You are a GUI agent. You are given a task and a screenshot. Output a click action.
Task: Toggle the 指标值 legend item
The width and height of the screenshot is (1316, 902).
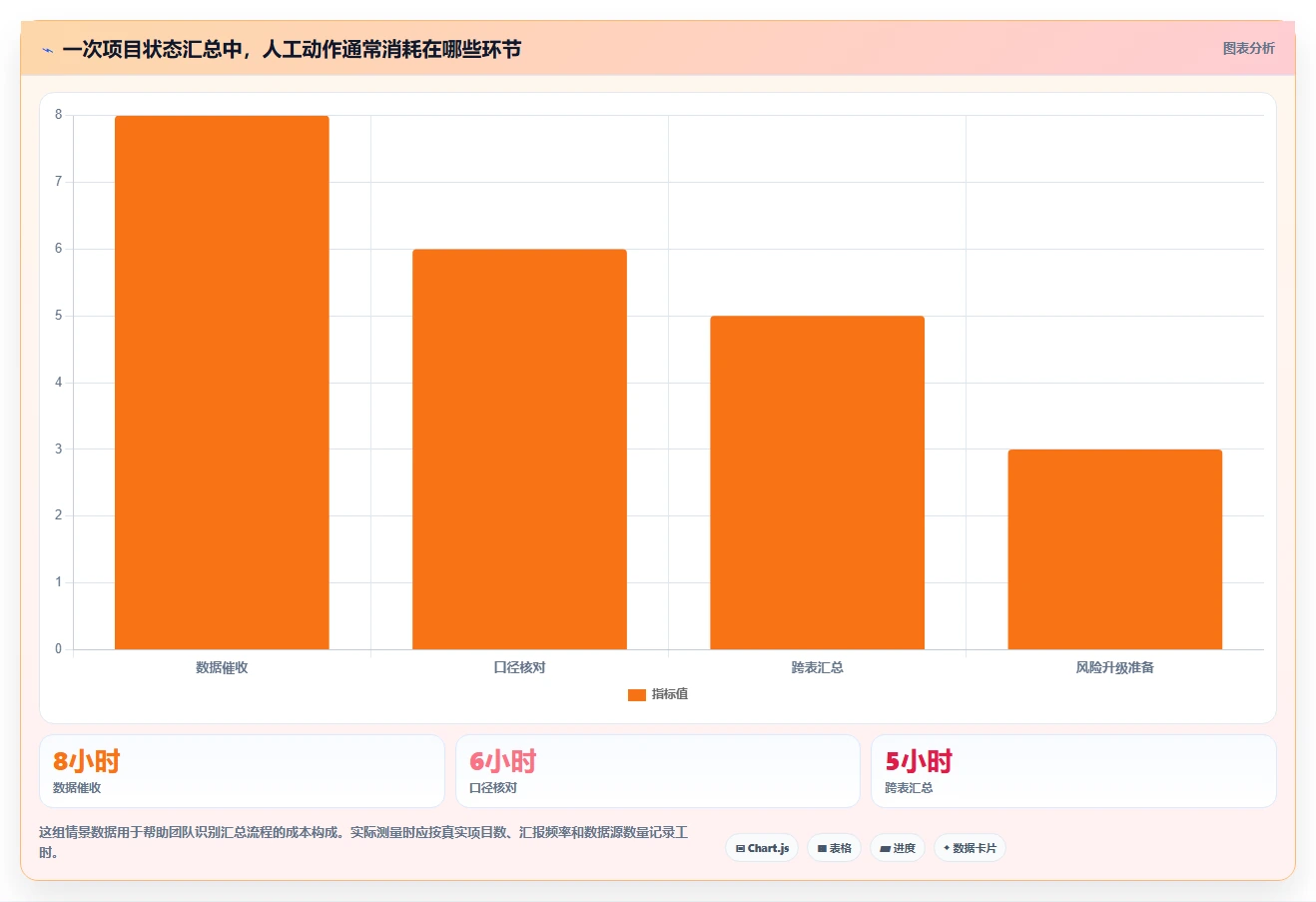pos(658,694)
